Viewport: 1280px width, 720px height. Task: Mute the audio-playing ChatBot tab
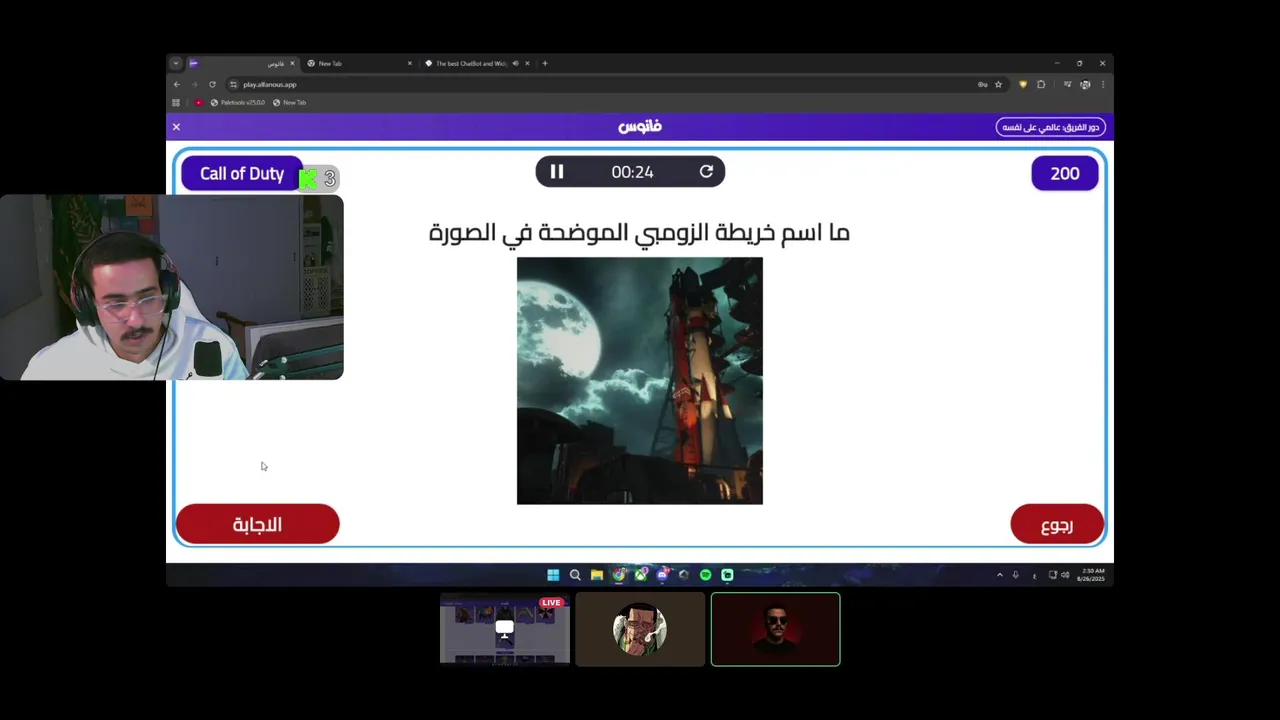(x=515, y=63)
